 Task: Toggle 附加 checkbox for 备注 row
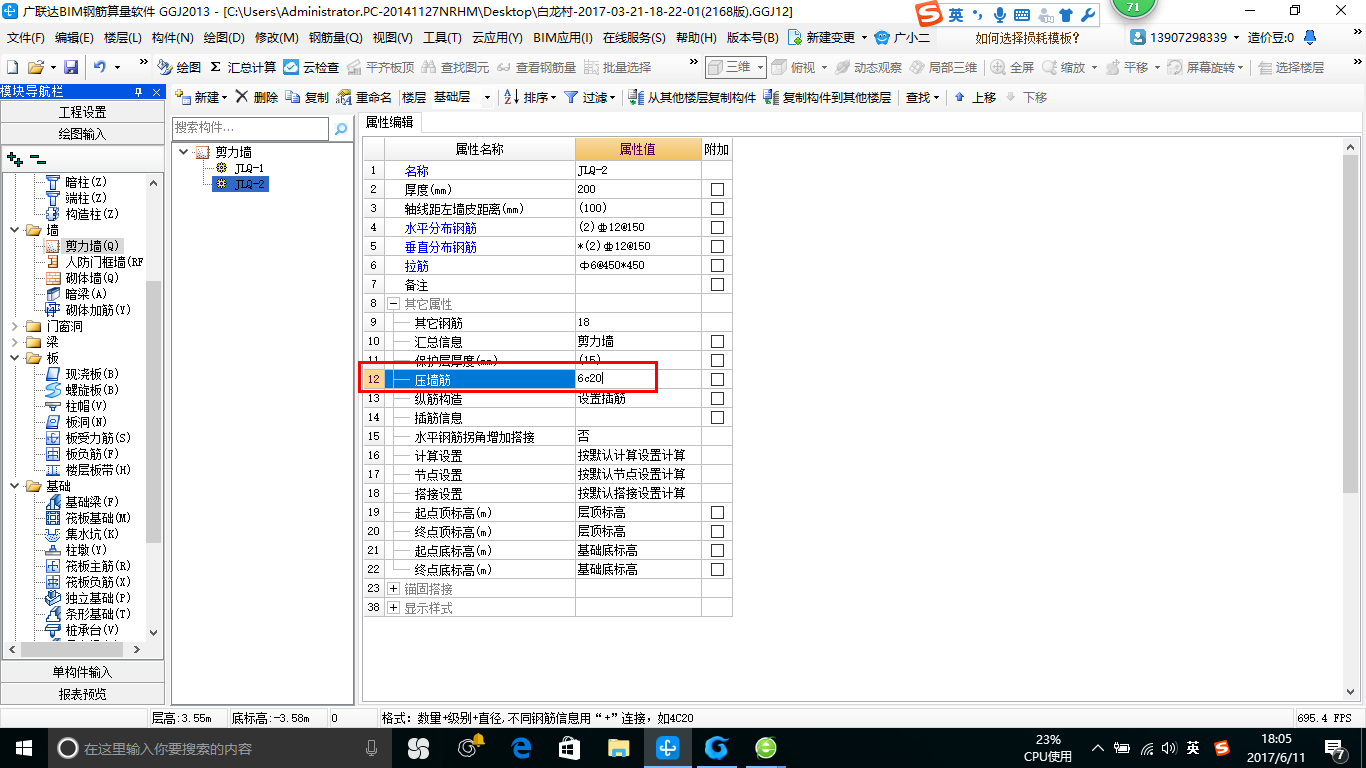click(717, 284)
